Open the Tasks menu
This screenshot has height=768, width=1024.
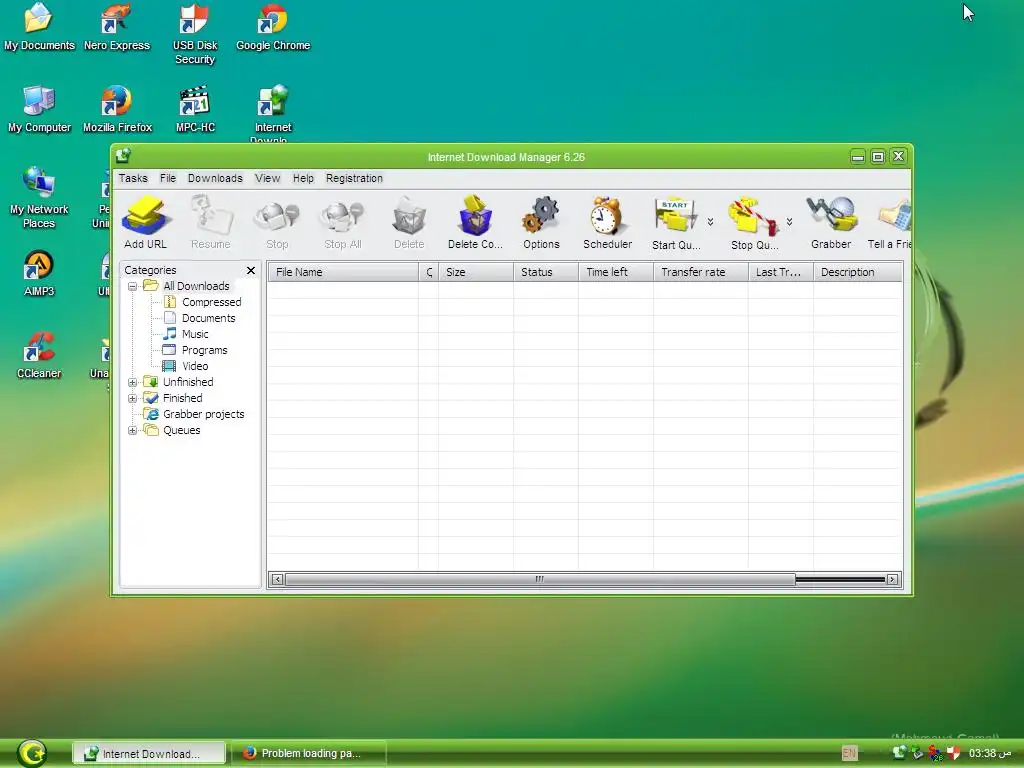[133, 178]
